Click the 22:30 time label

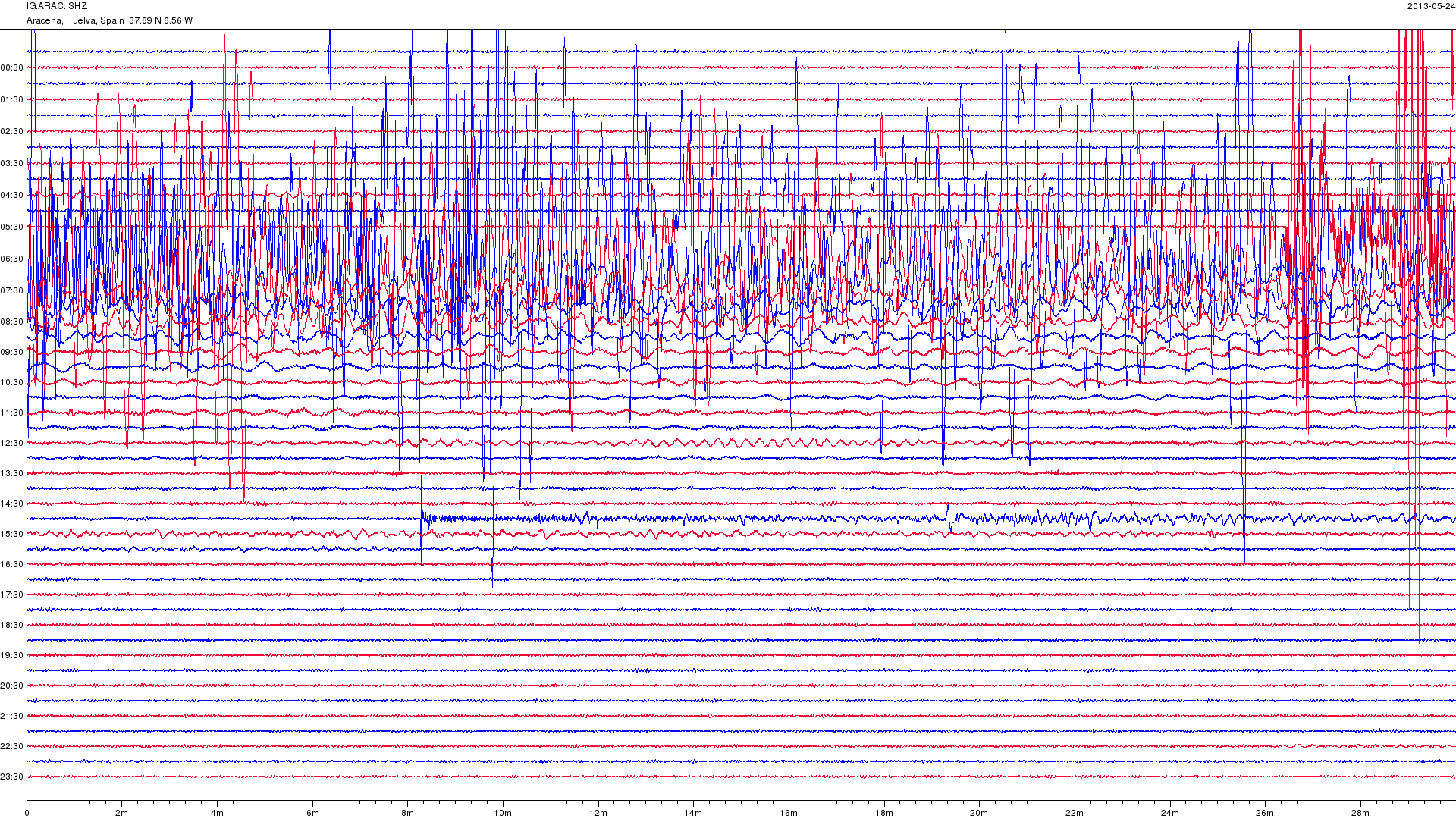point(12,746)
